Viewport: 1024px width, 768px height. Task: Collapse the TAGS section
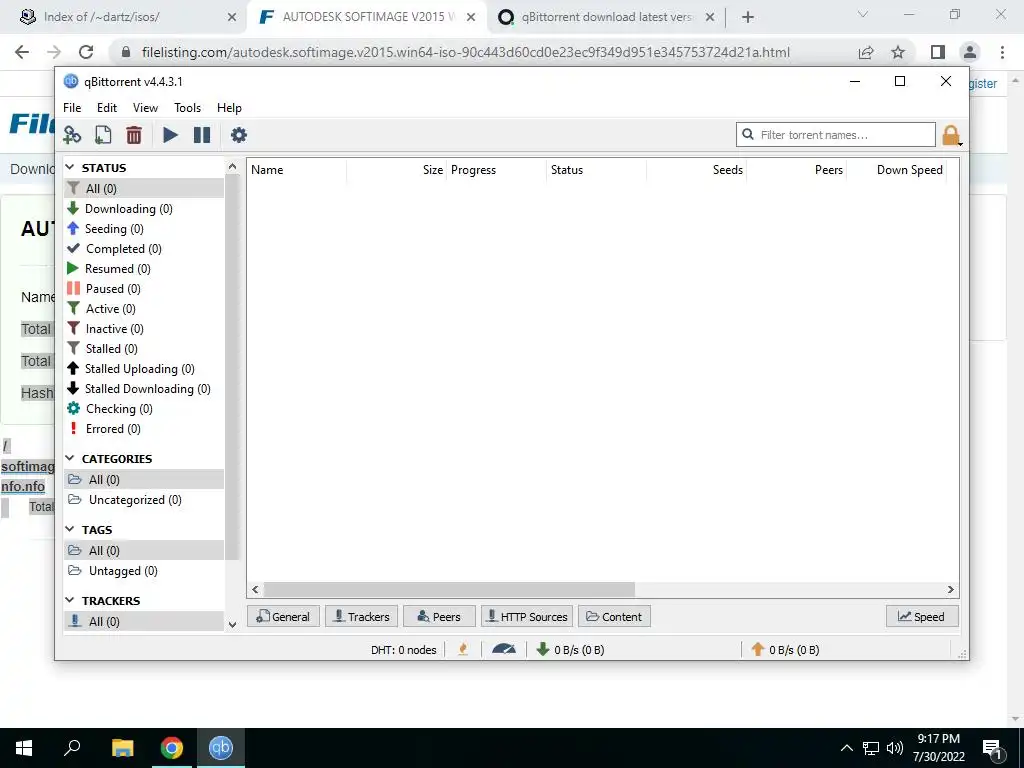click(x=70, y=530)
